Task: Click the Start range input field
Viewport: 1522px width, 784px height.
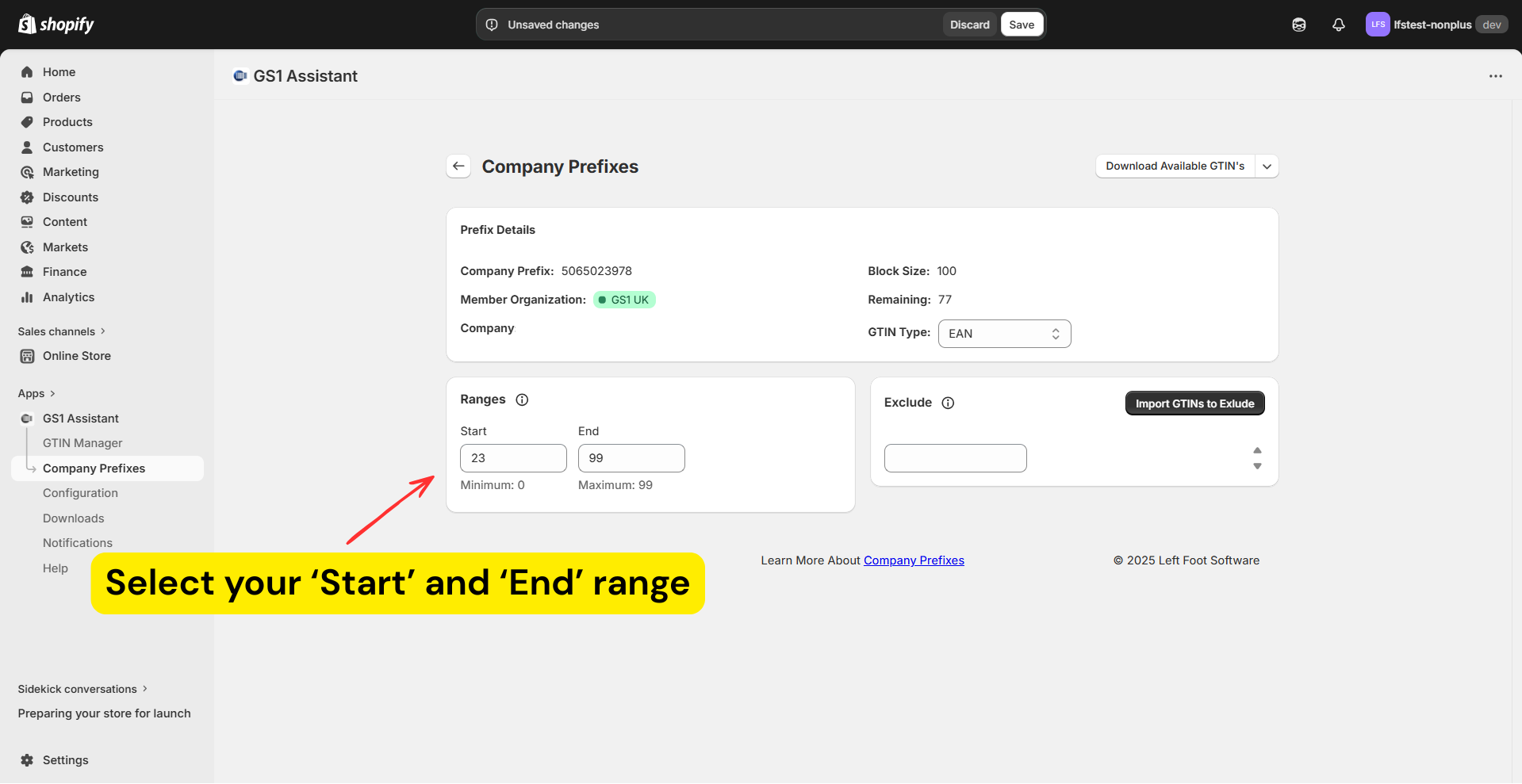Action: tap(513, 458)
